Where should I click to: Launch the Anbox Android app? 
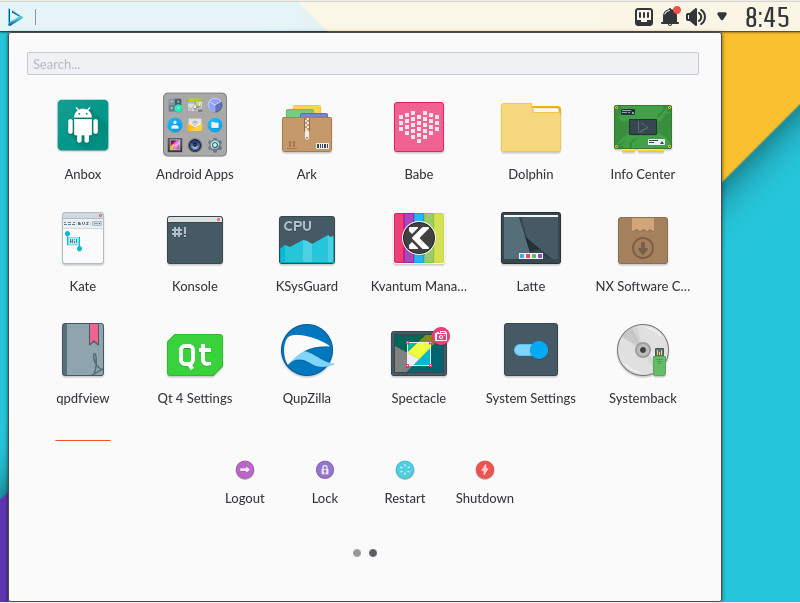(x=83, y=126)
